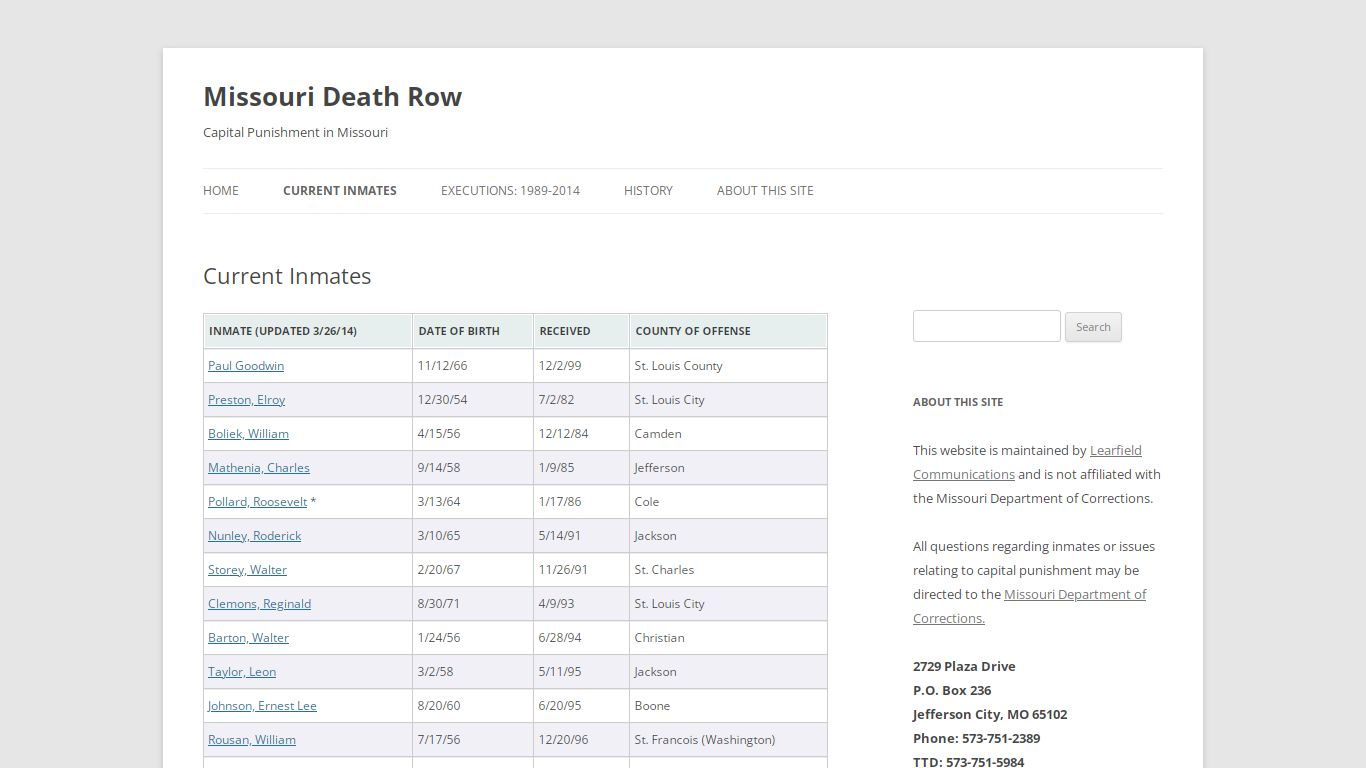
Task: Click the St. Charles county cell
Action: tap(728, 570)
